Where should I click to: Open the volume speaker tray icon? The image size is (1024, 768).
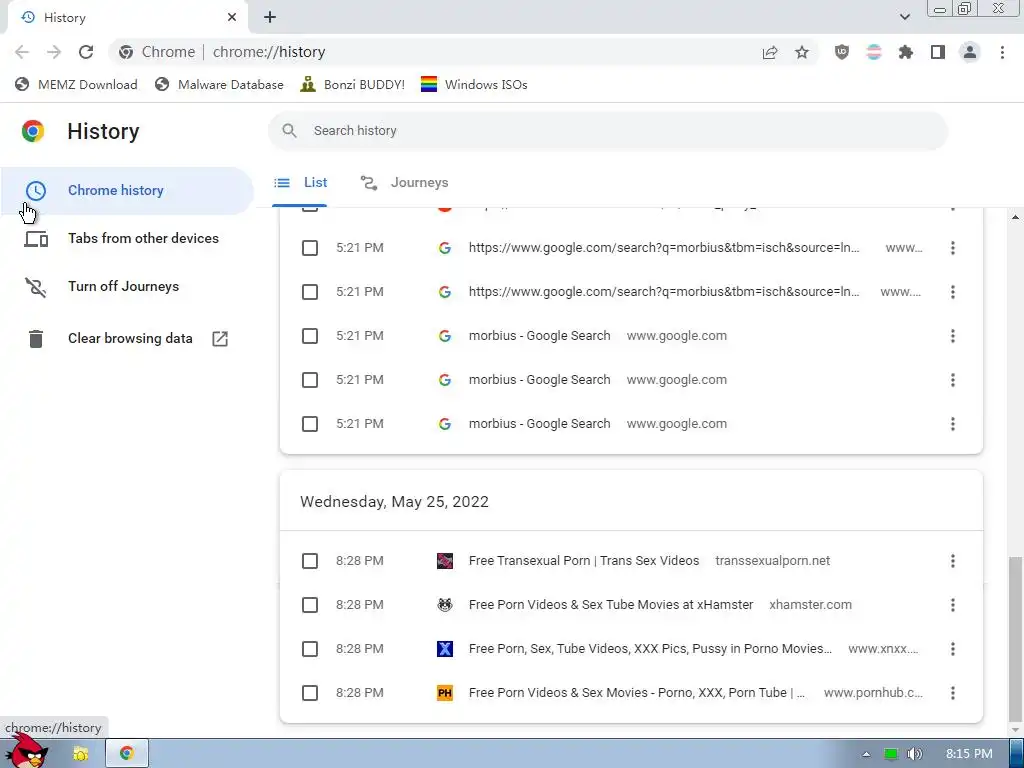914,754
